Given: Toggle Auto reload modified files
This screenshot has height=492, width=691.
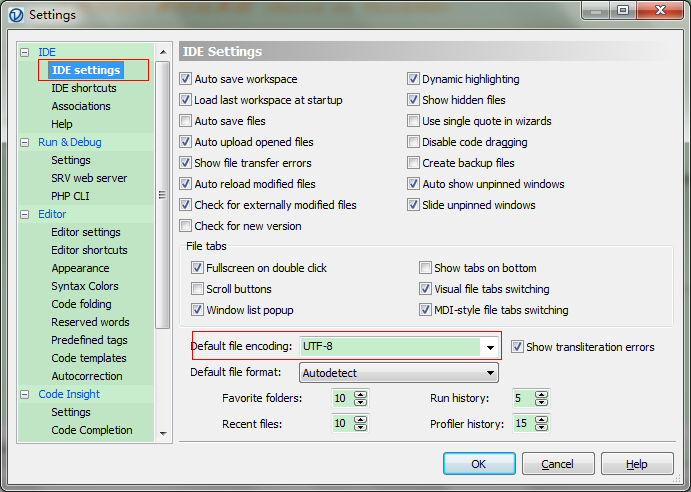Looking at the screenshot, I should 186,184.
